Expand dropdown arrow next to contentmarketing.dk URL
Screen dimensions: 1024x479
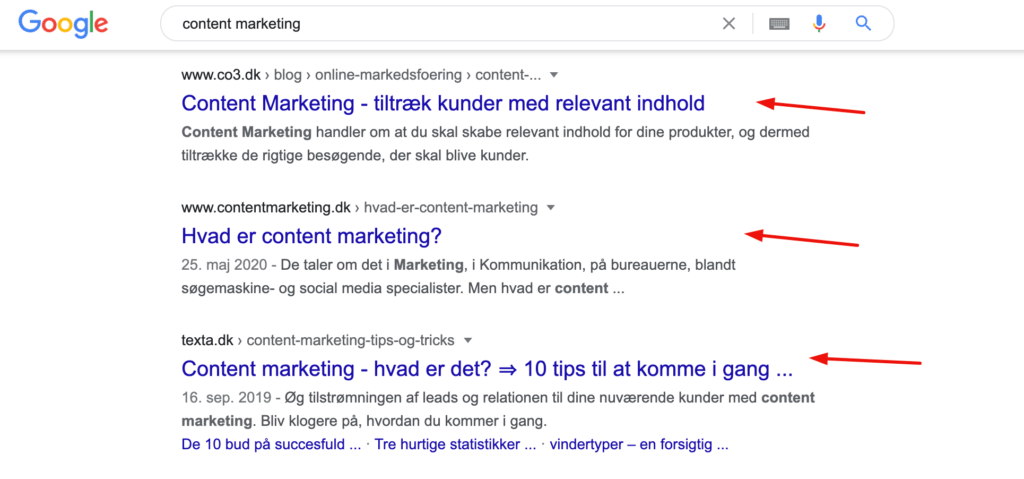tap(551, 208)
